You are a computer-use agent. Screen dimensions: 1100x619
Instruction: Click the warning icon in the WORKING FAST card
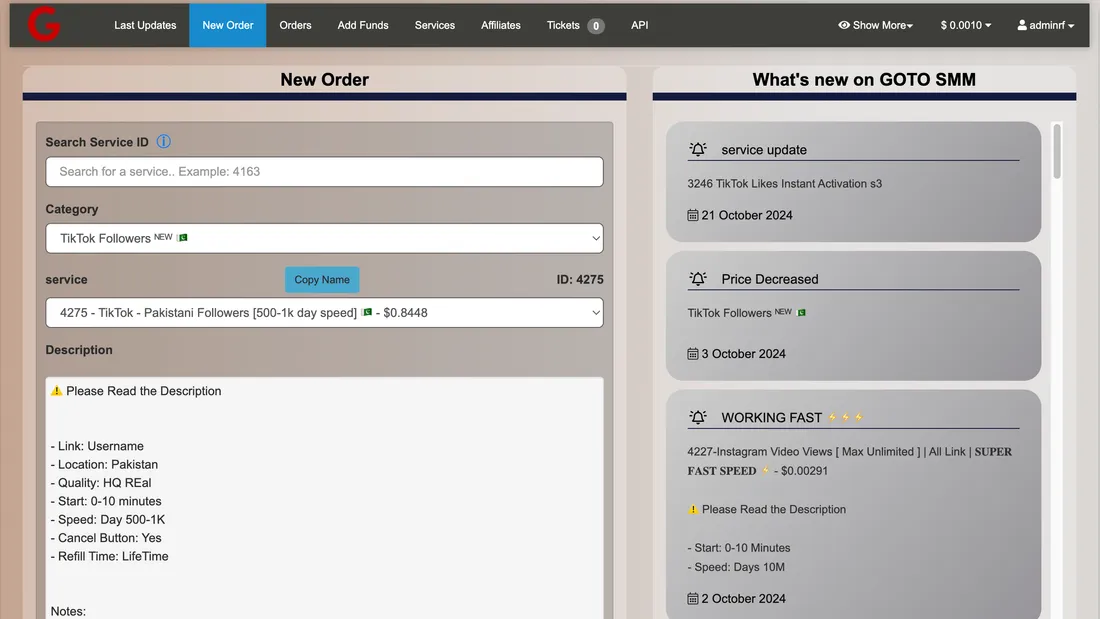pyautogui.click(x=693, y=510)
